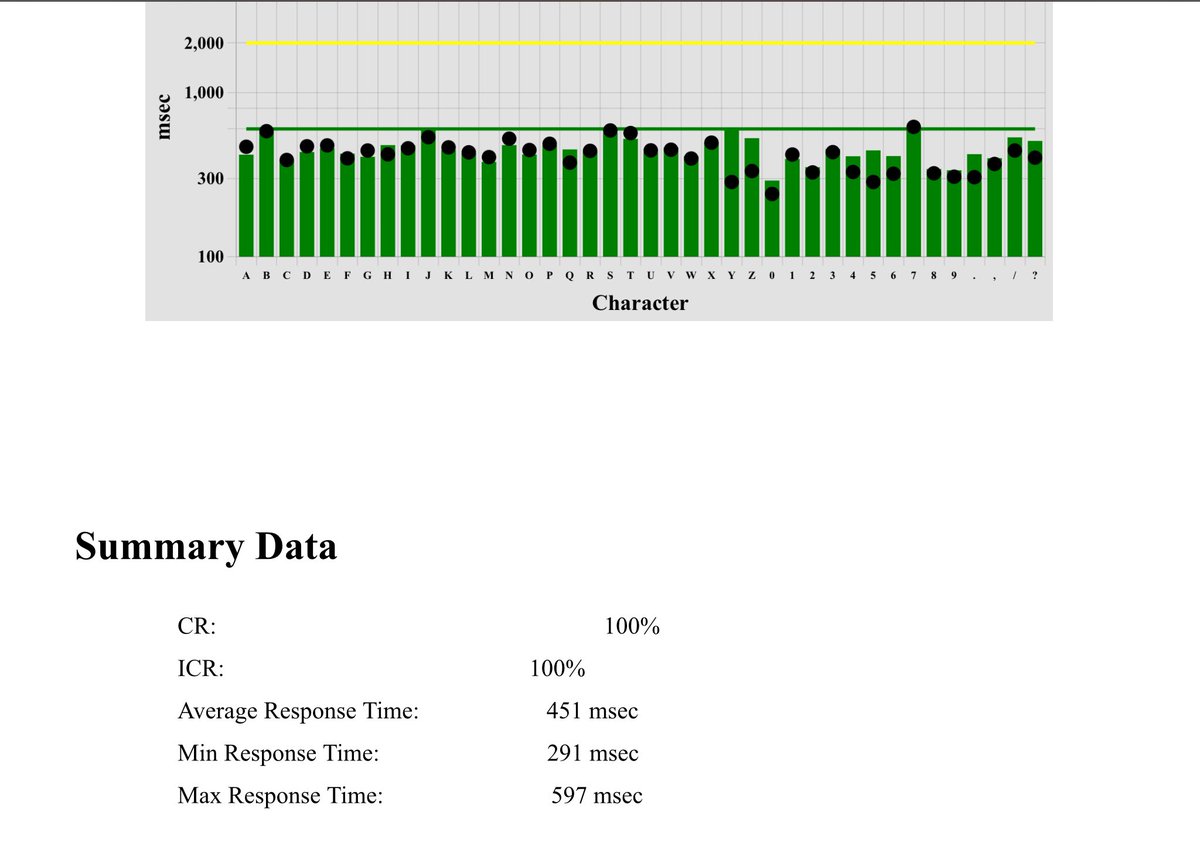Click the '1,000' y-axis tick label

click(202, 93)
